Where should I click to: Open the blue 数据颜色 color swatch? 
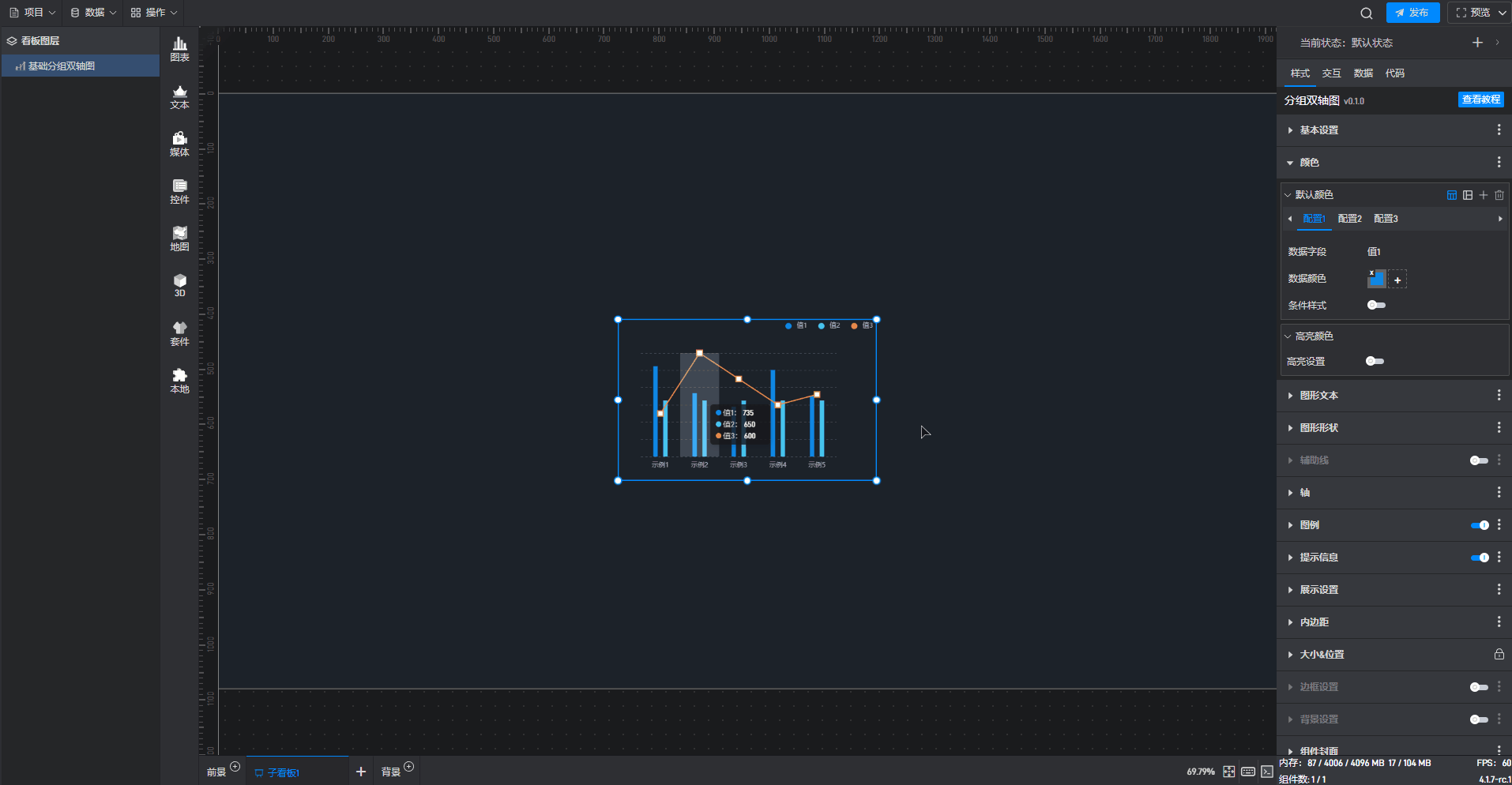1377,279
